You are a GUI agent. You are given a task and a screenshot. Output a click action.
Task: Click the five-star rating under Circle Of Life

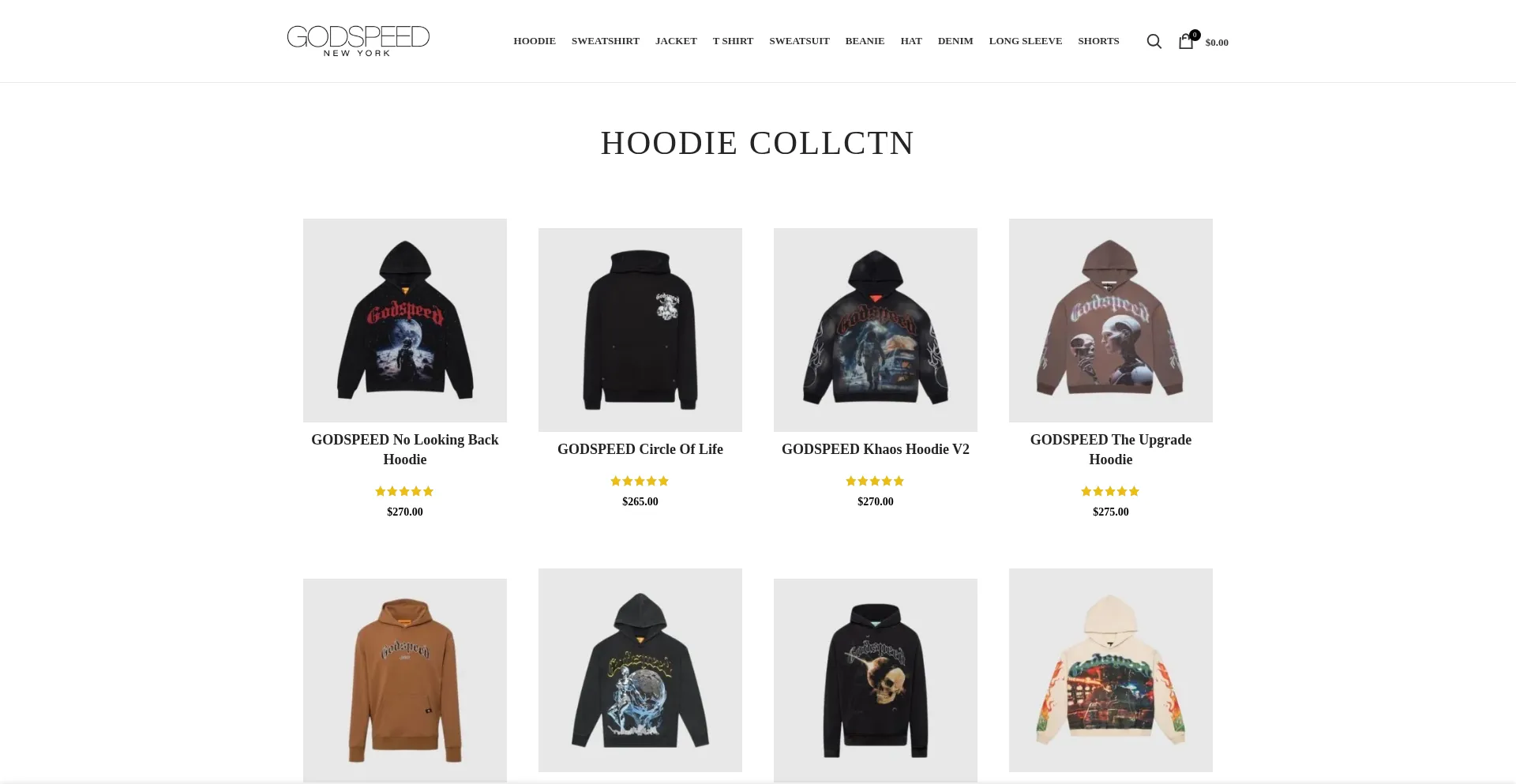640,481
